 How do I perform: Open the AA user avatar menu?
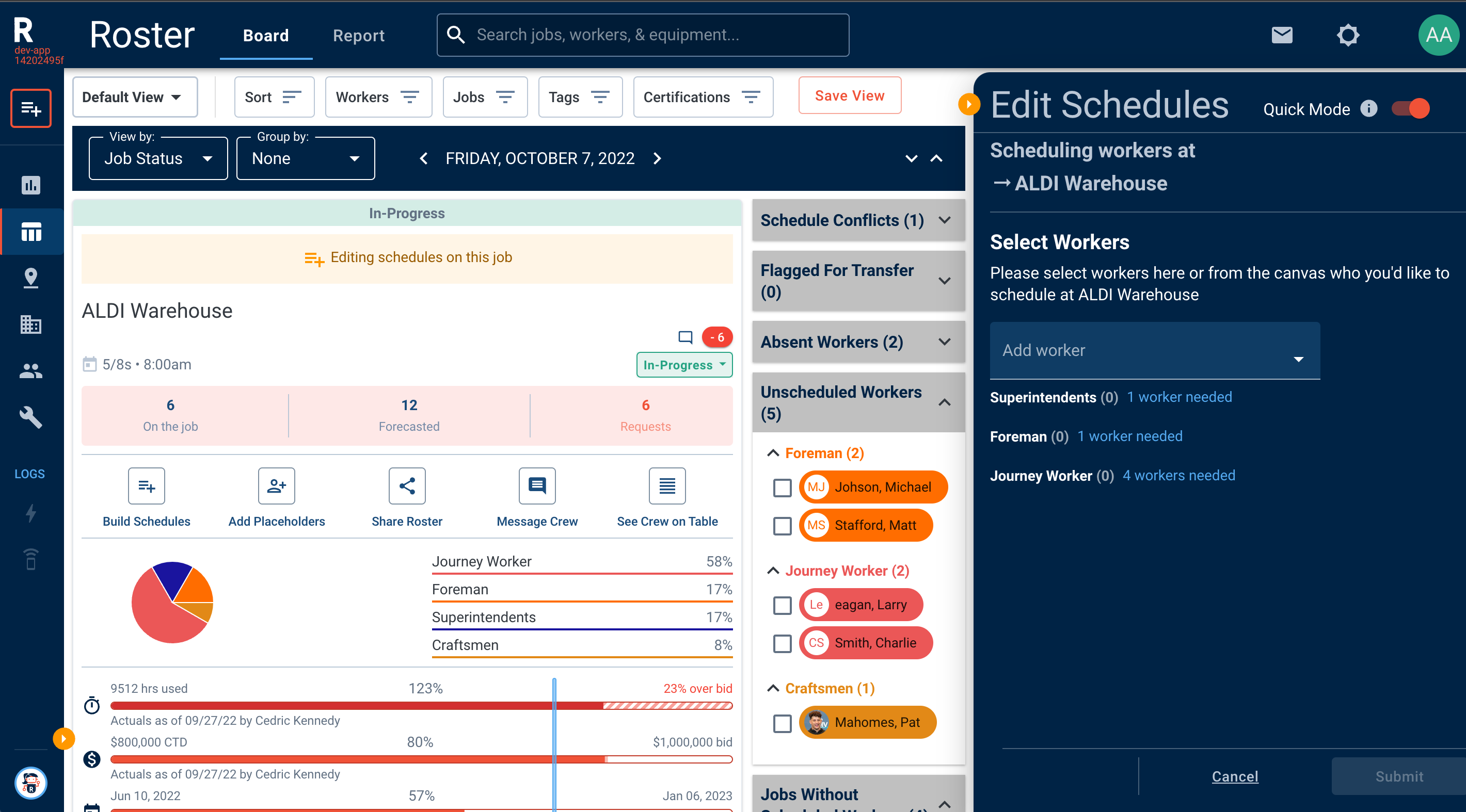pos(1438,35)
